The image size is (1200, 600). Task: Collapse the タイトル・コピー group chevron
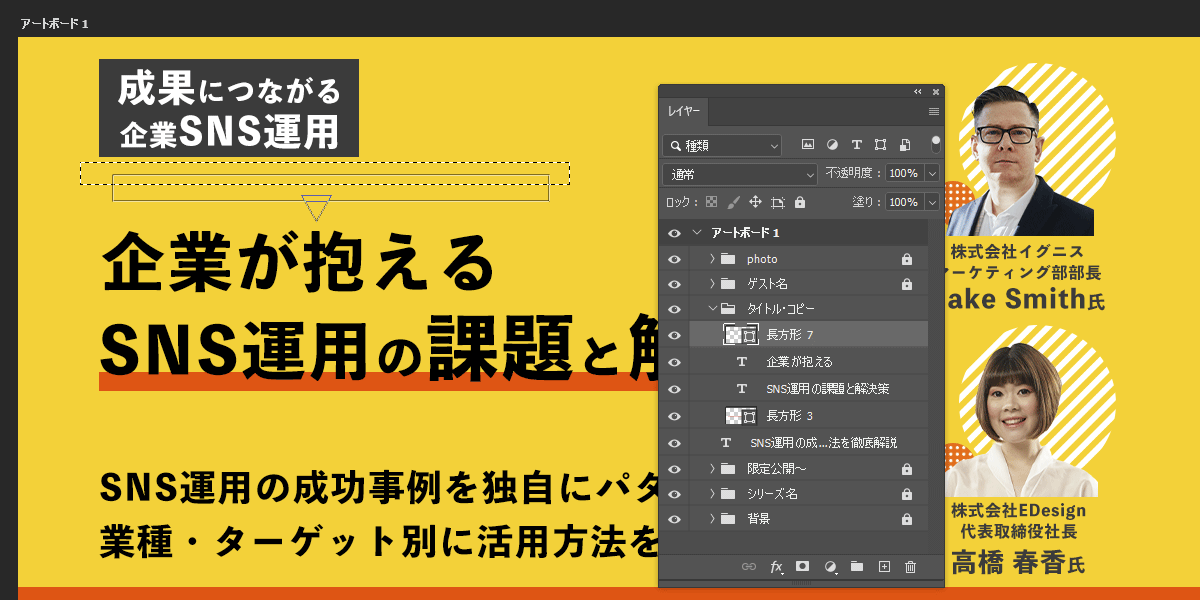pos(712,309)
